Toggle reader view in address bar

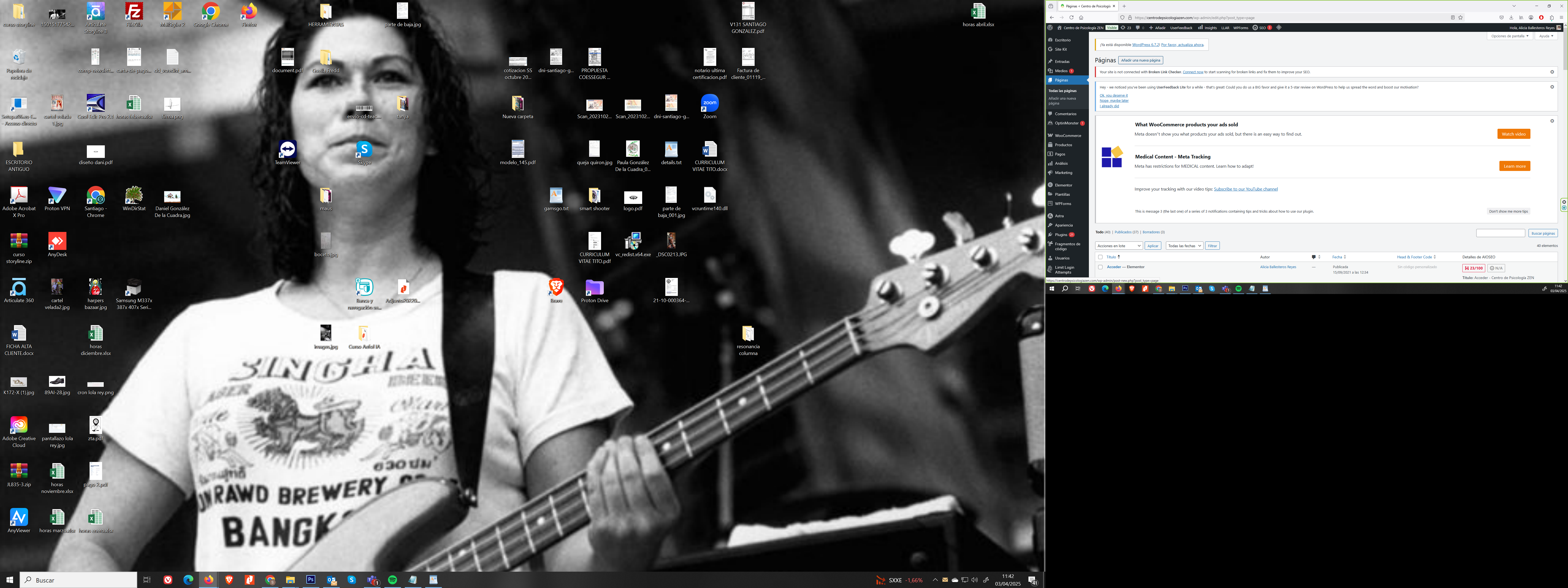coord(1452,18)
